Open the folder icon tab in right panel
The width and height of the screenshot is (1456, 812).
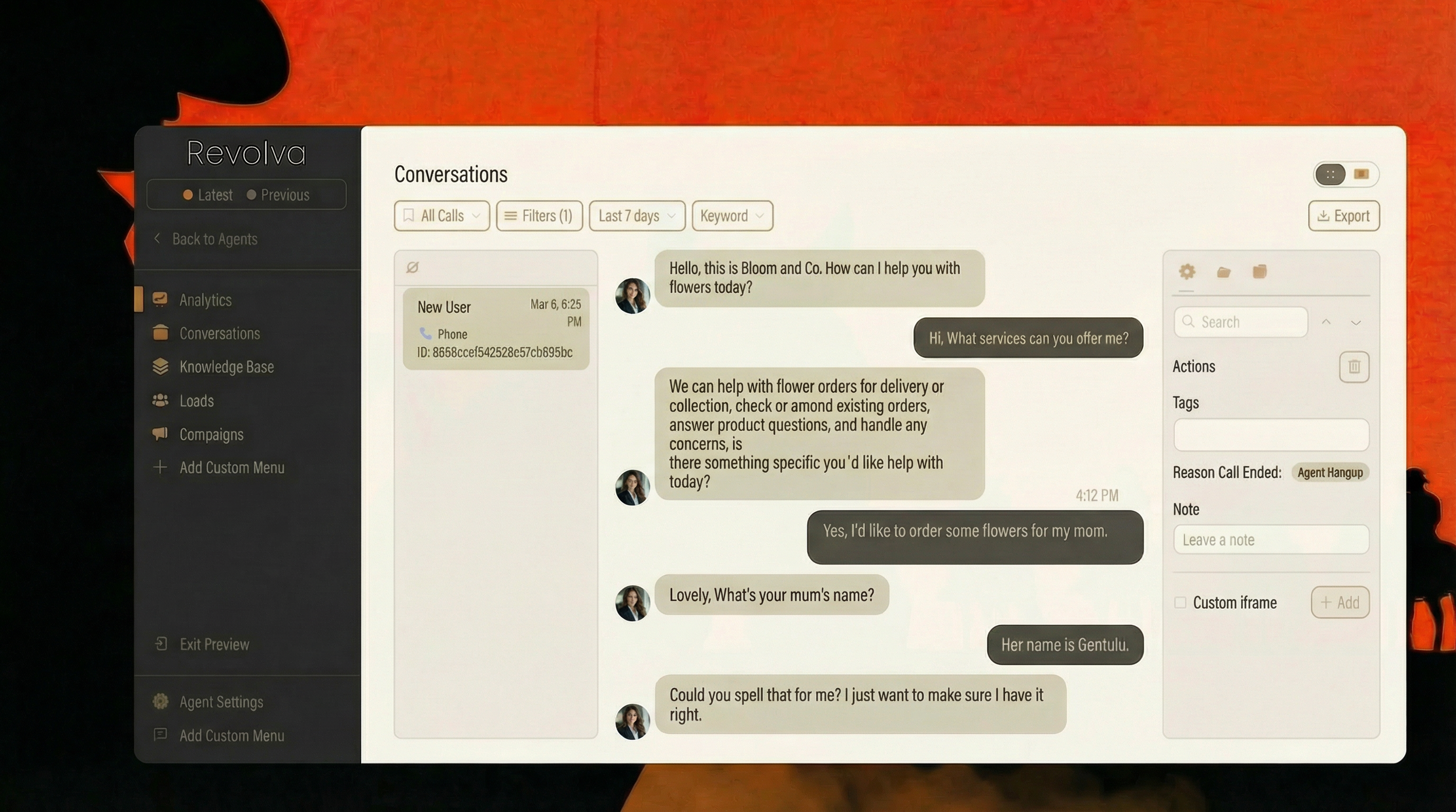click(x=1223, y=272)
